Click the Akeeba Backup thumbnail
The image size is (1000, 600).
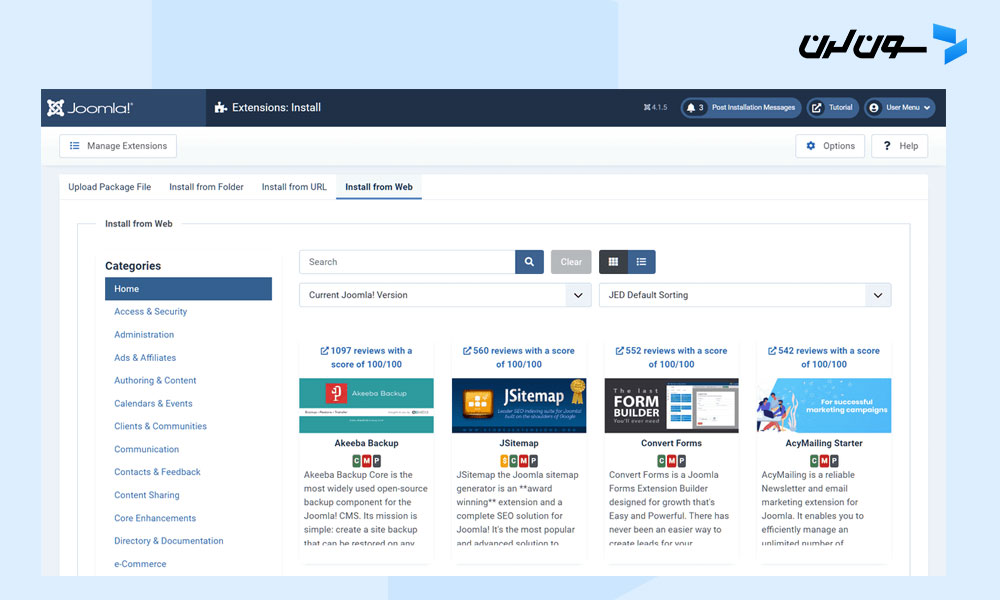pos(366,406)
